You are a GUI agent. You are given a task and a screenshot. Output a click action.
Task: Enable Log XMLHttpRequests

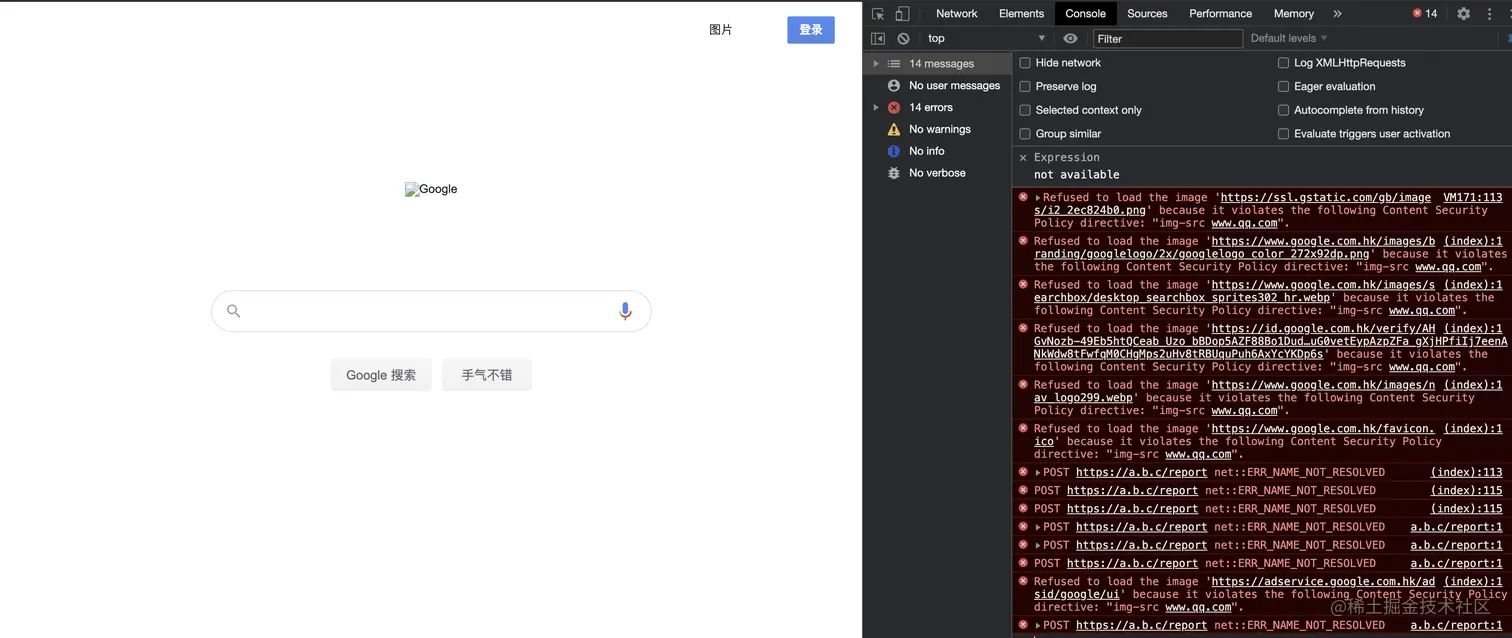coord(1283,62)
